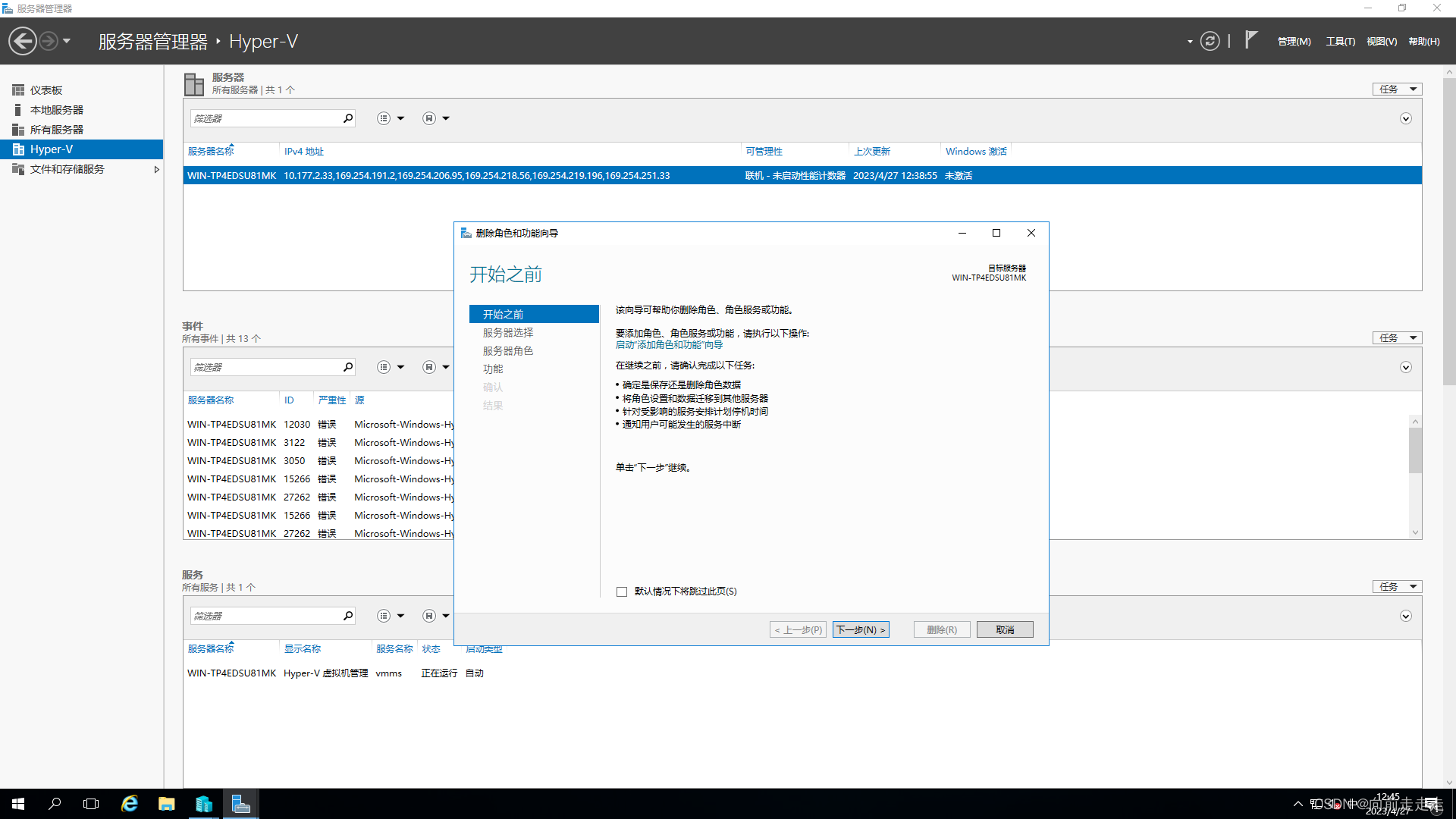Click Hyper-V icon in left sidebar
The image size is (1456, 819).
18,149
